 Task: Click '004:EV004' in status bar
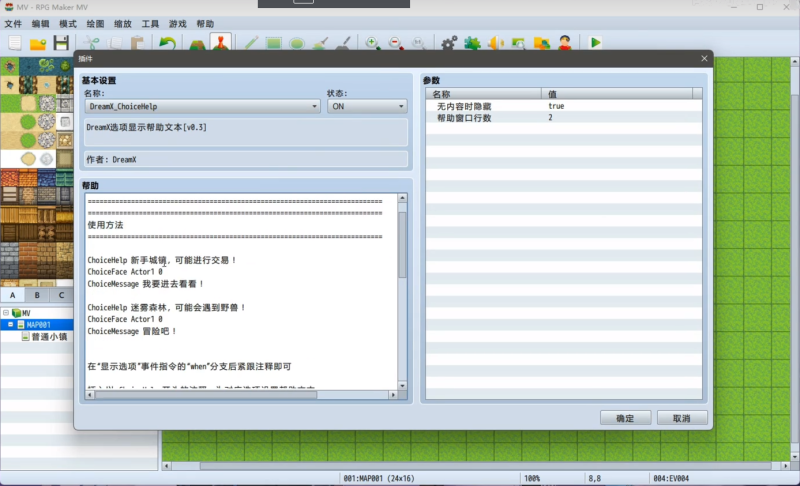click(x=671, y=478)
